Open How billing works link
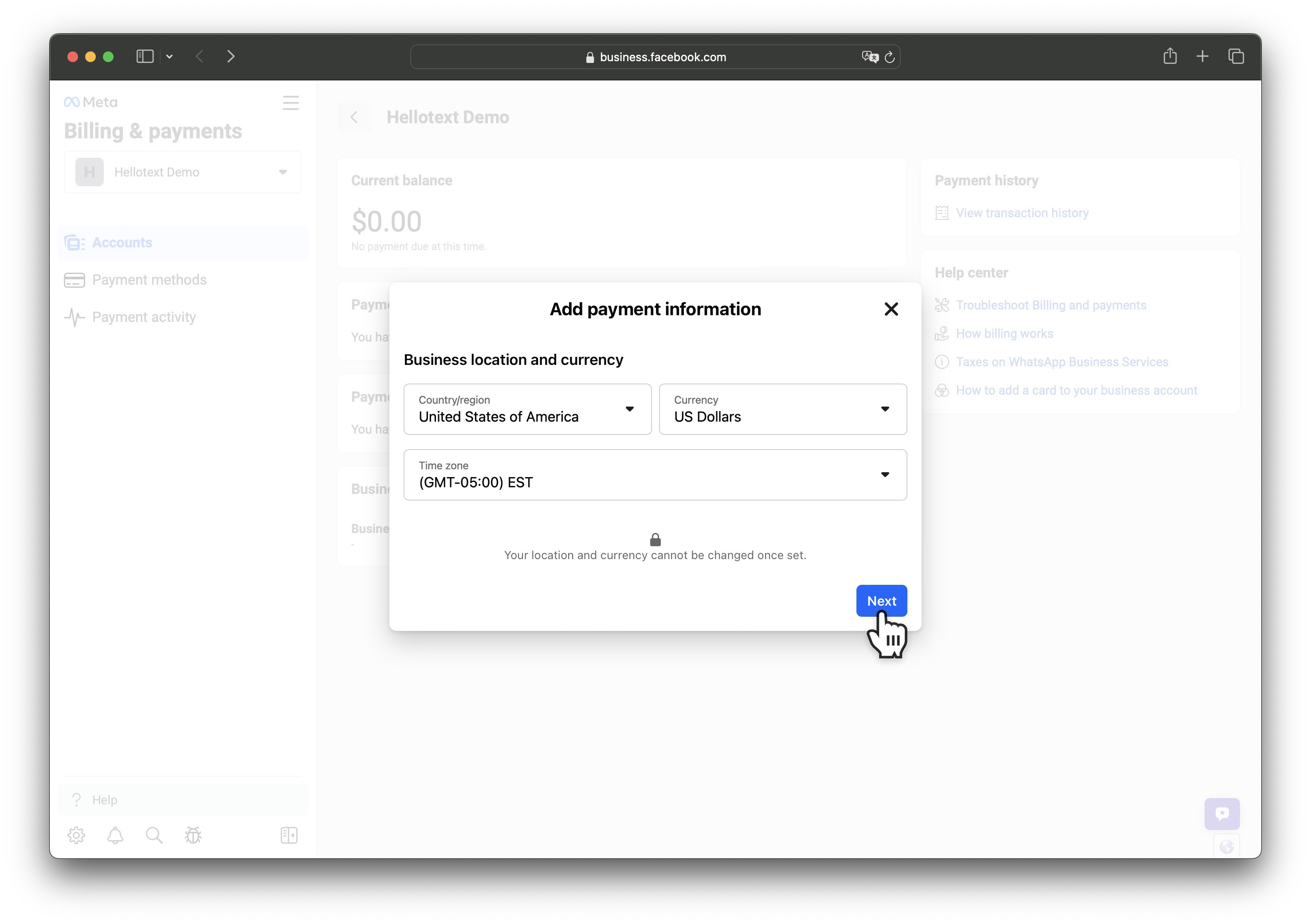 click(1005, 333)
